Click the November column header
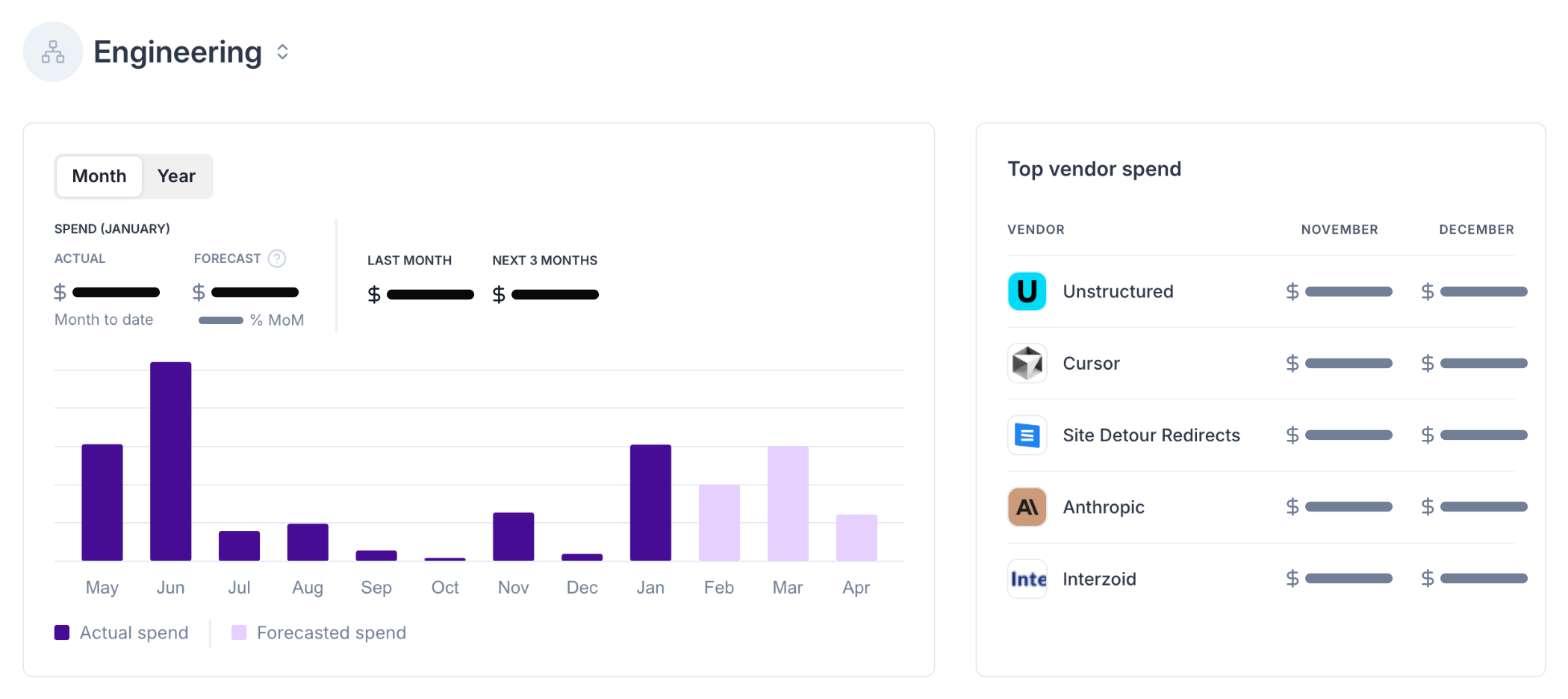The height and width of the screenshot is (699, 1568). (1340, 229)
